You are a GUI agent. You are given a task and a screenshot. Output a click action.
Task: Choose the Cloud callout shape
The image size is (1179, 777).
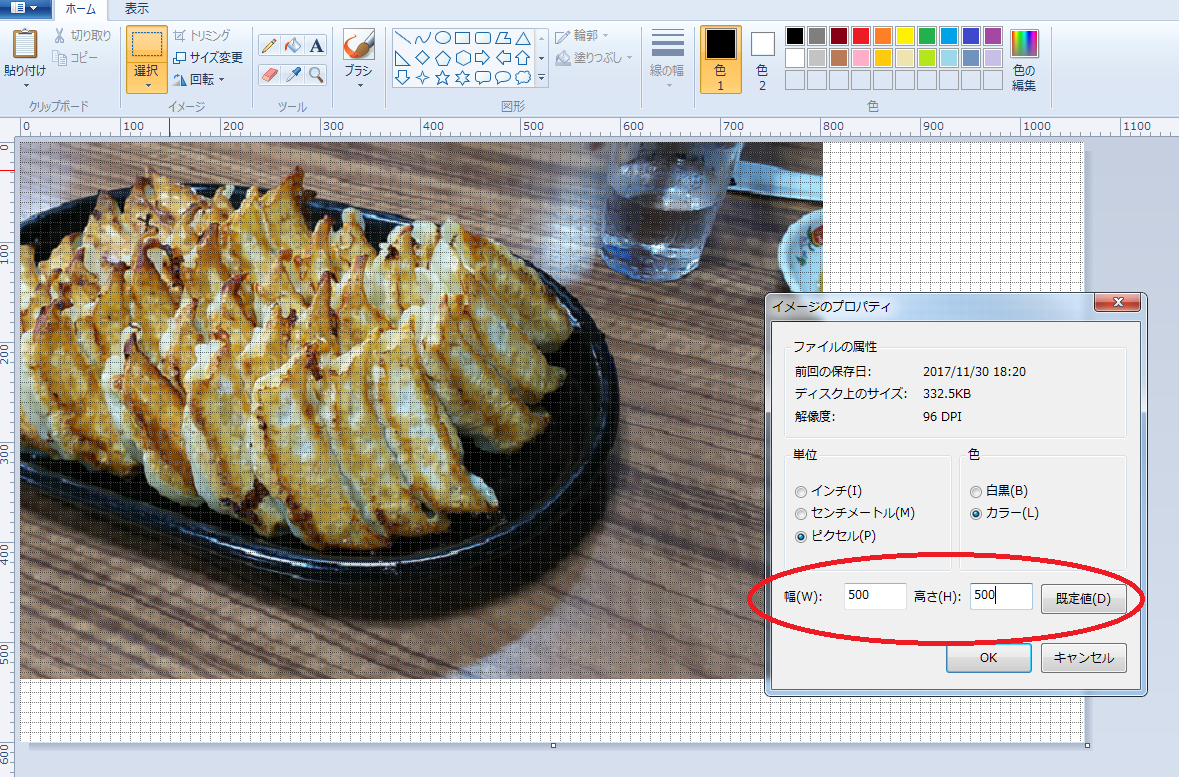pyautogui.click(x=523, y=77)
